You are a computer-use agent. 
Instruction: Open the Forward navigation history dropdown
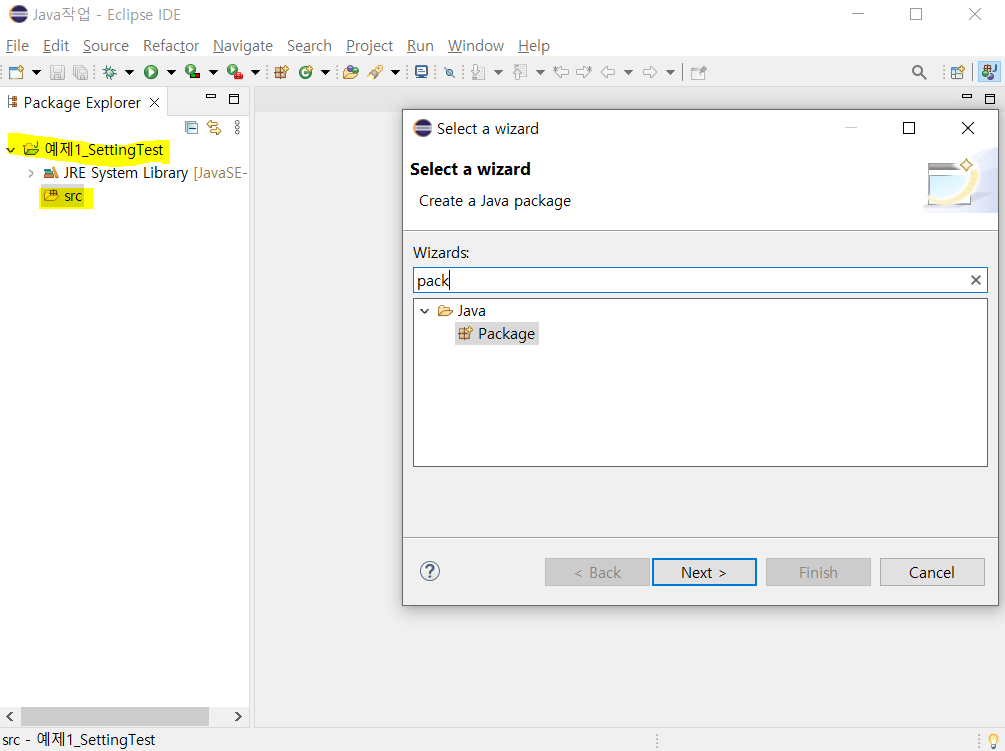670,72
